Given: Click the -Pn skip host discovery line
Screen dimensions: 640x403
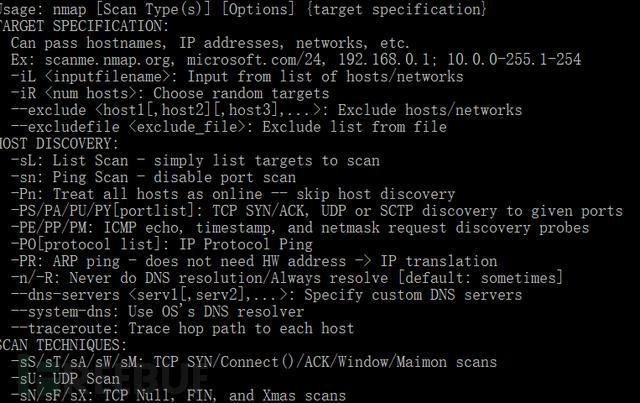Looking at the screenshot, I should pos(233,194).
